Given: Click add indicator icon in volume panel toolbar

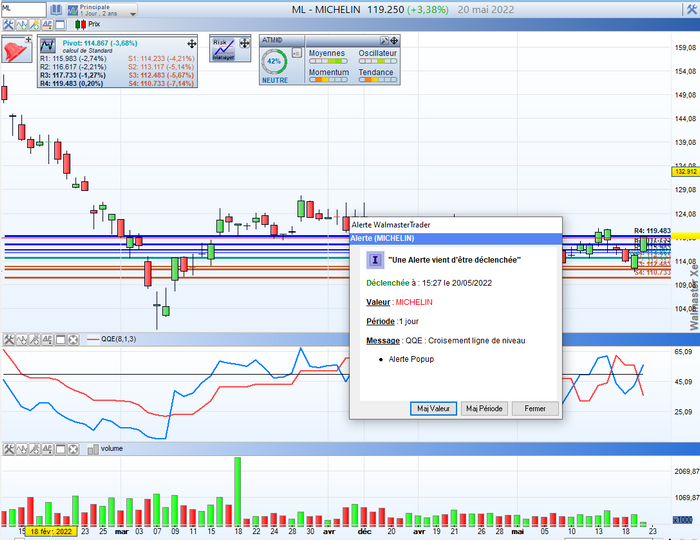Looking at the screenshot, I should click(21, 449).
